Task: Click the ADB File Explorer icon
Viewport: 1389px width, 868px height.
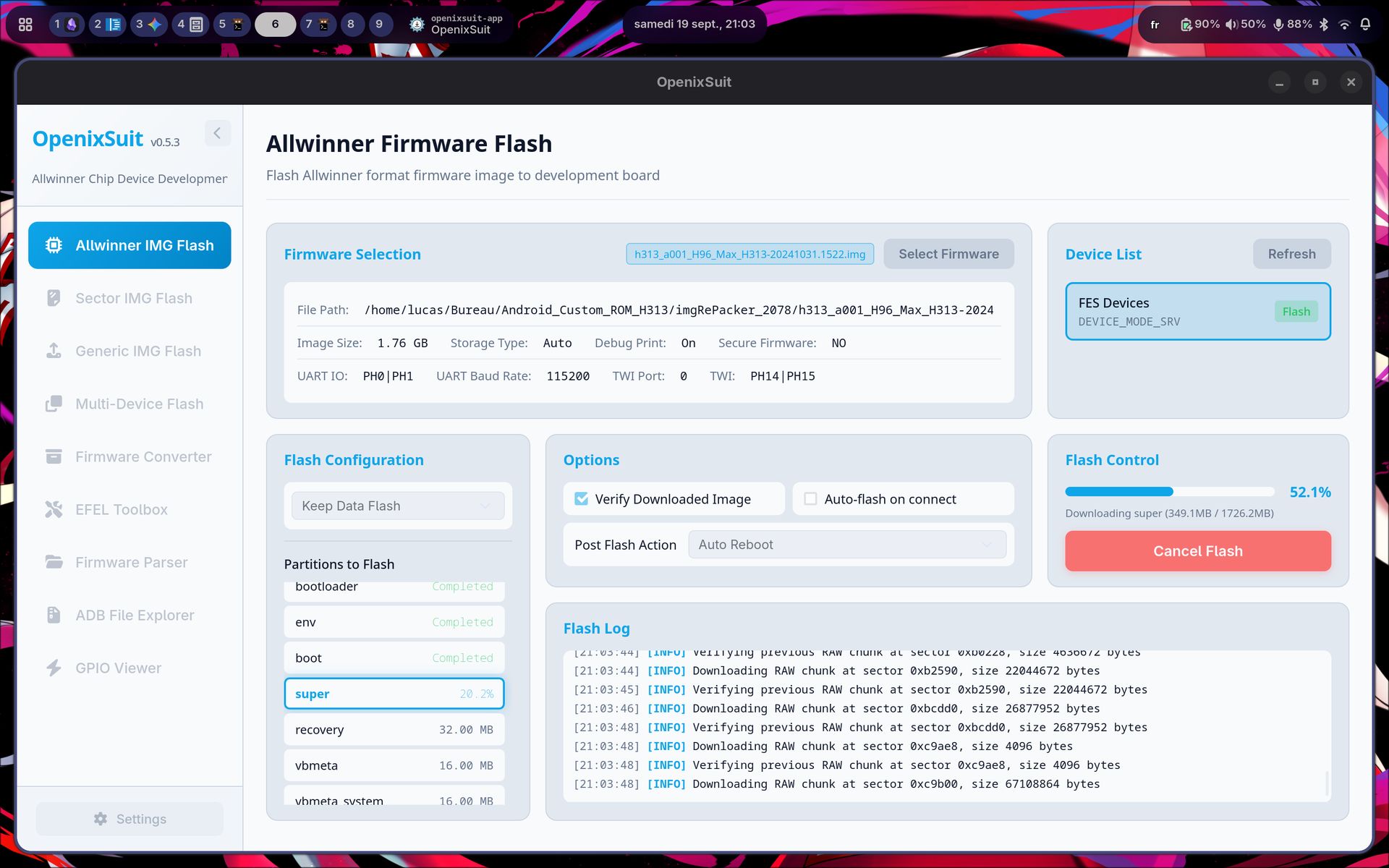Action: click(54, 615)
